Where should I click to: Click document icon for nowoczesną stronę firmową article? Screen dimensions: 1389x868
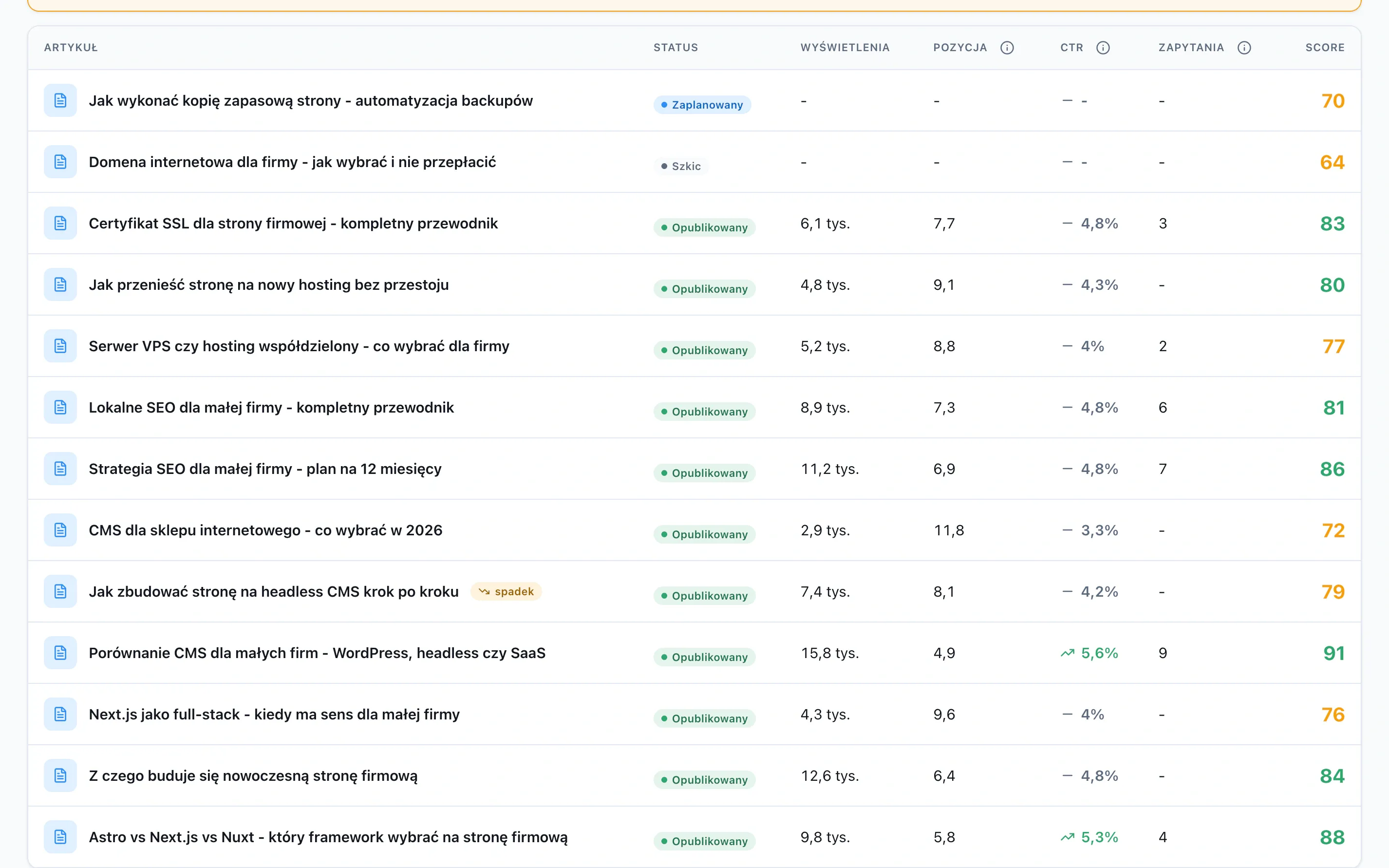point(60,775)
